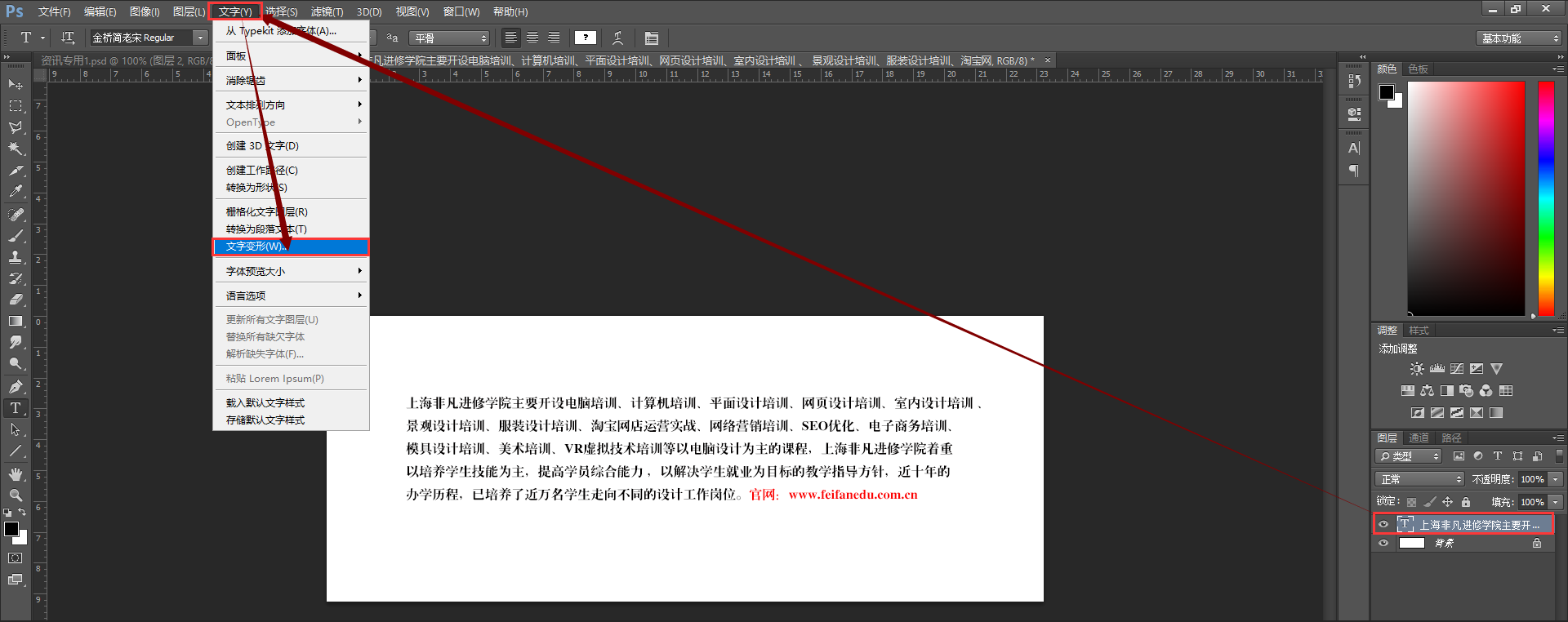Viewport: 1568px width, 622px height.
Task: Choose 文字变形(W) menu item
Action: (x=292, y=247)
